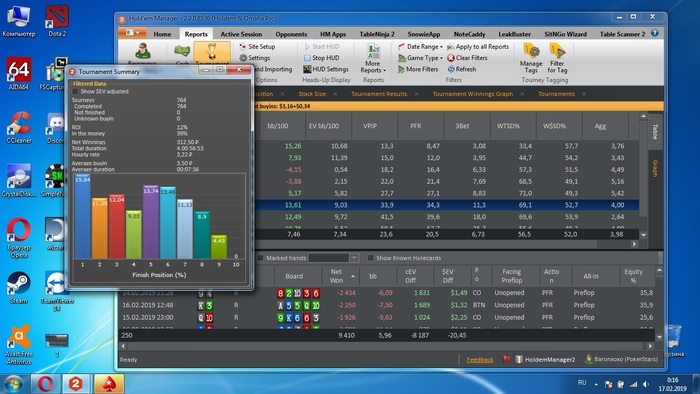Switch to Tournament Results report tab
This screenshot has width=700, height=394.
[379, 94]
